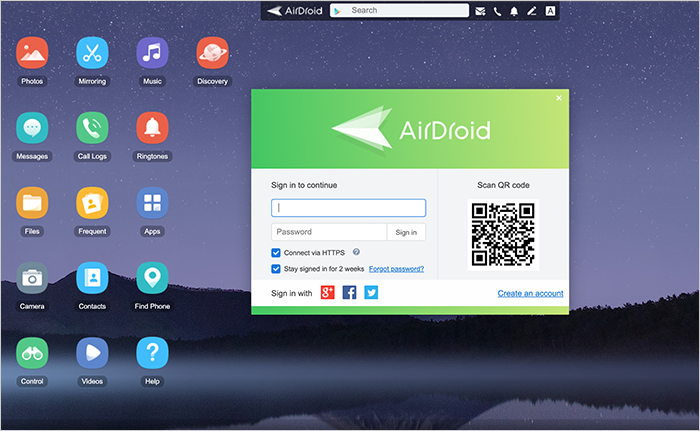Toggle Stay signed in for 2 weeks checkbox
700x431 pixels.
[276, 269]
